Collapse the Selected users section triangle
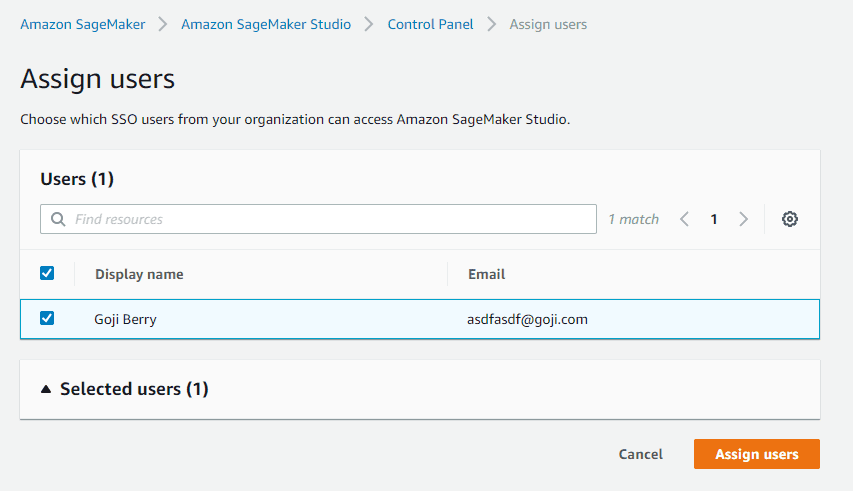Screen dimensions: 853x491 (x=46, y=389)
